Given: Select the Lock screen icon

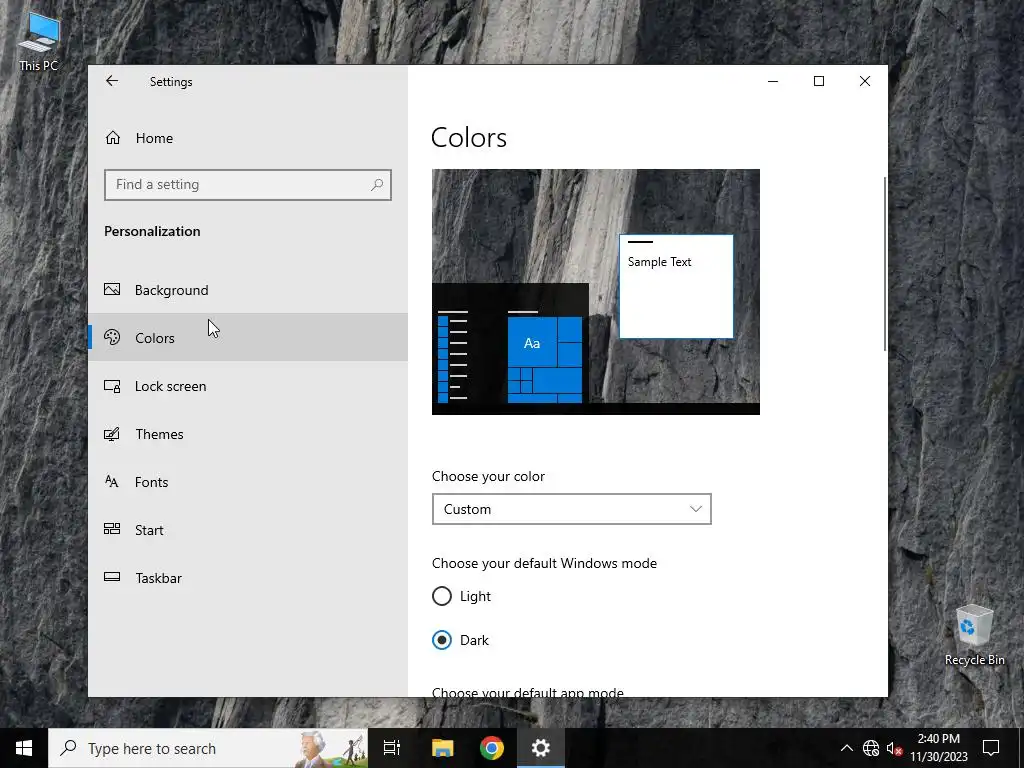Looking at the screenshot, I should tap(112, 386).
